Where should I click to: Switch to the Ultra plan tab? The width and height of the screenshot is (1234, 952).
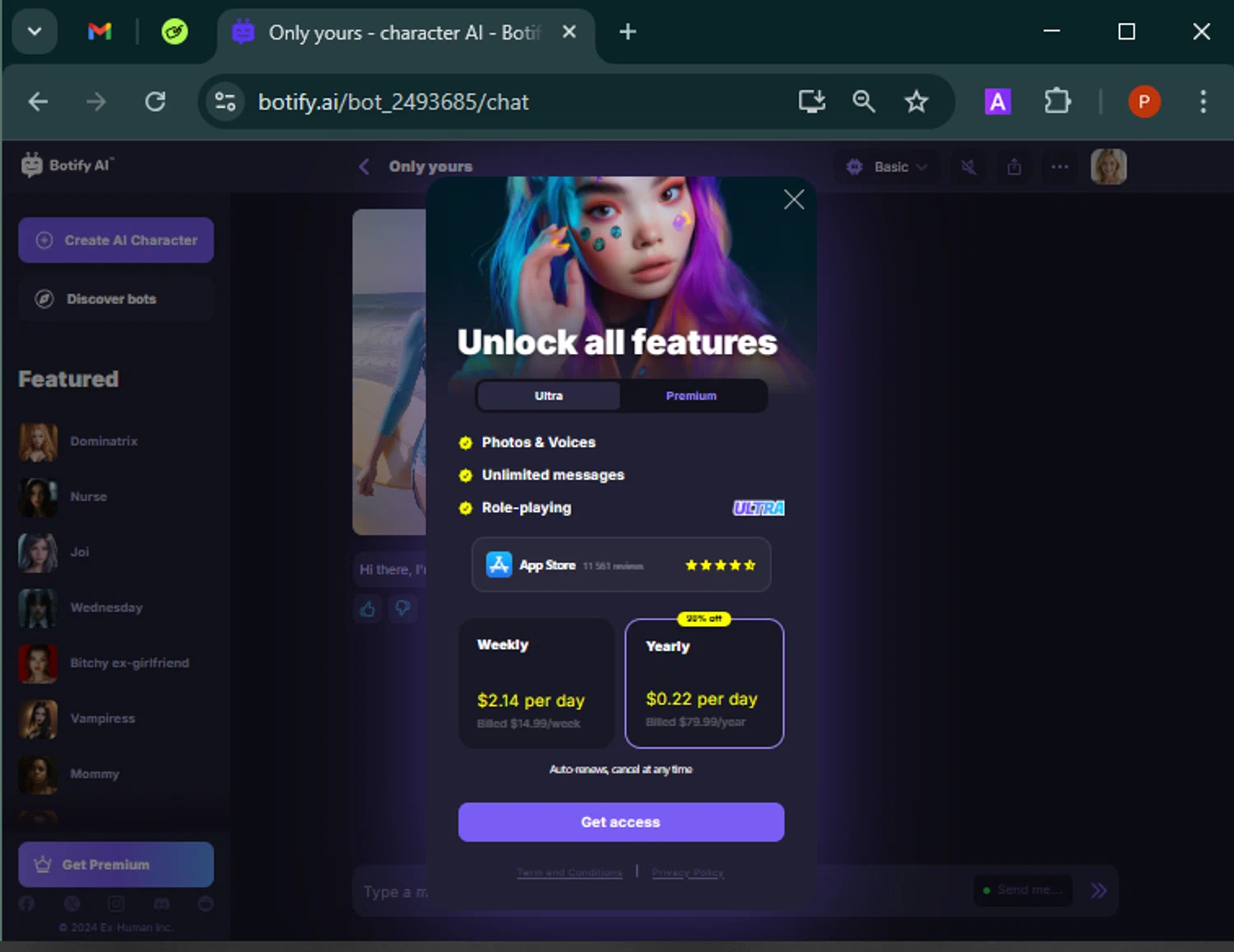pyautogui.click(x=549, y=396)
